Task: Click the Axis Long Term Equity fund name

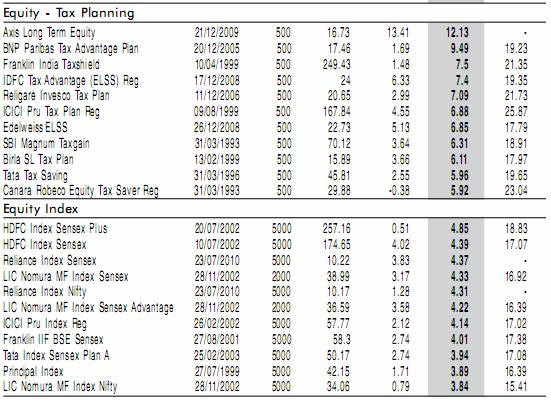Action: point(49,33)
